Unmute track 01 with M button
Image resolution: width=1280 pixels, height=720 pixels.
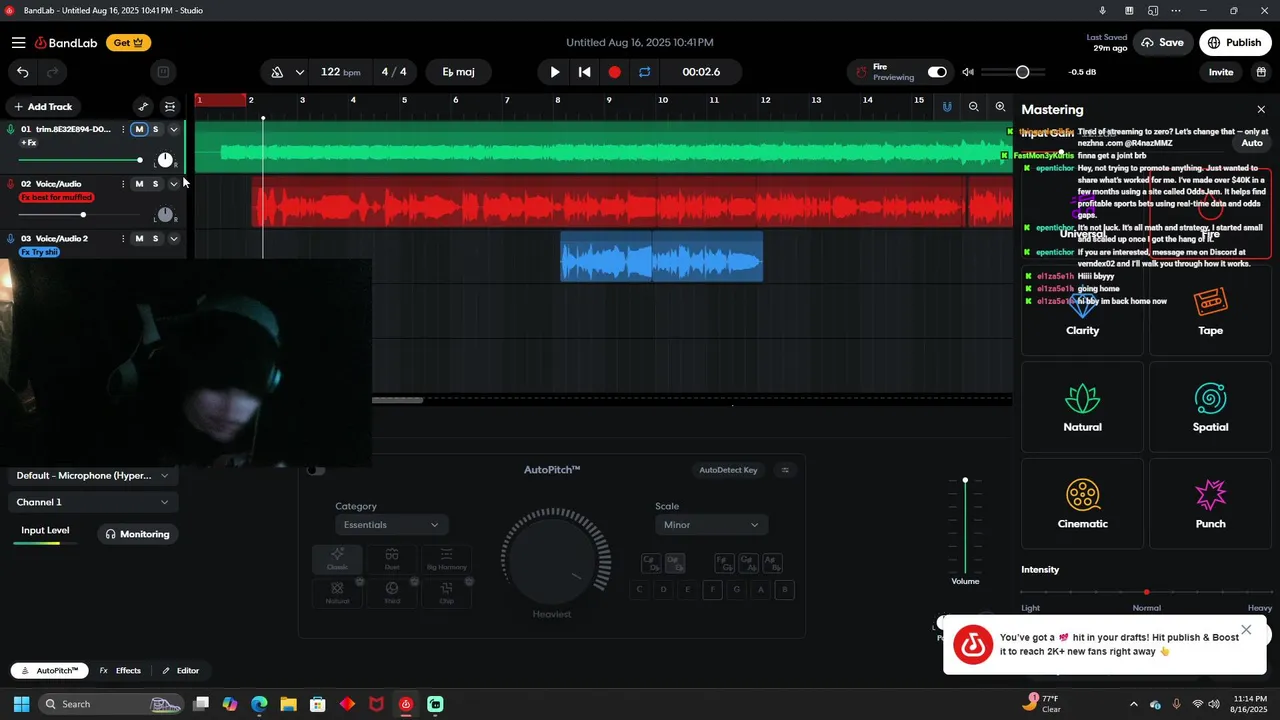139,129
